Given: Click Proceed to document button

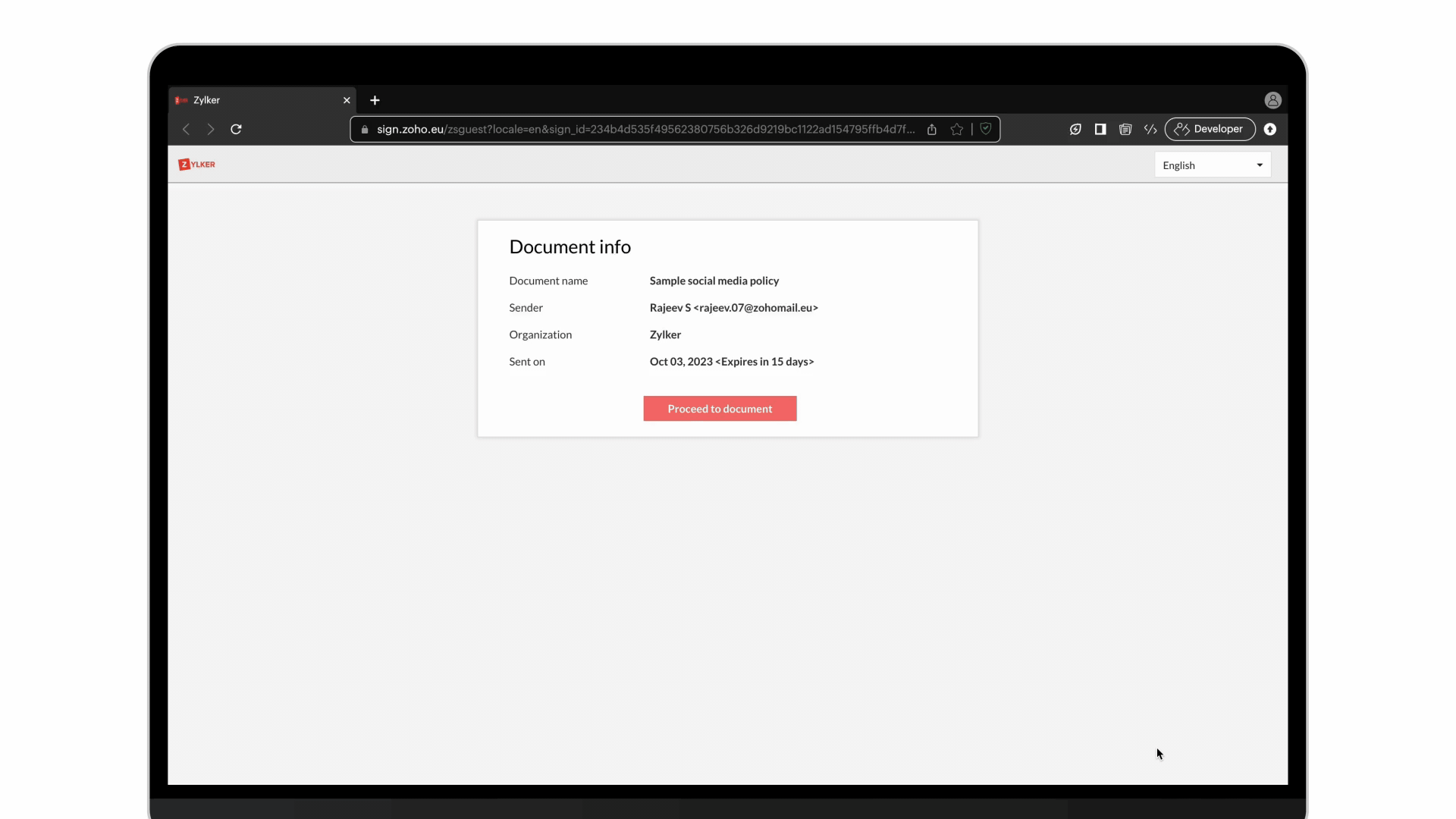Looking at the screenshot, I should tap(720, 409).
